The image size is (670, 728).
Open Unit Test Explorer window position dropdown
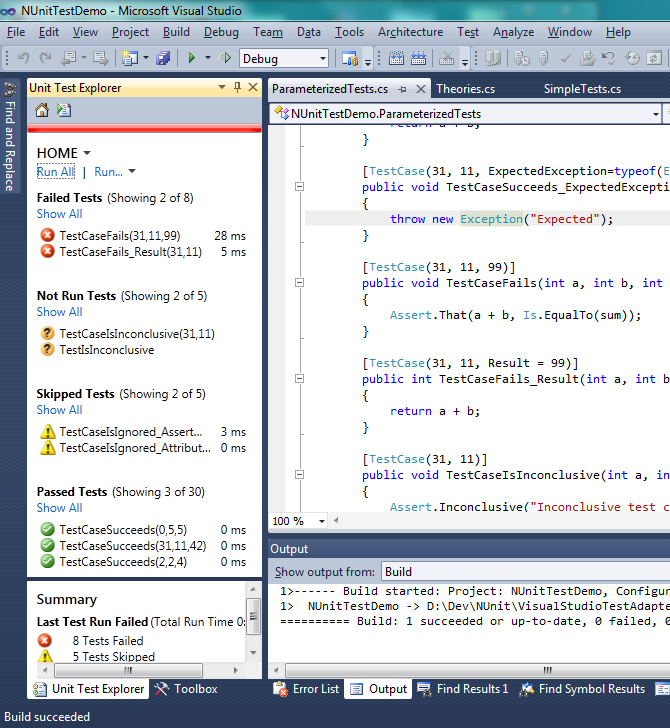tap(221, 87)
